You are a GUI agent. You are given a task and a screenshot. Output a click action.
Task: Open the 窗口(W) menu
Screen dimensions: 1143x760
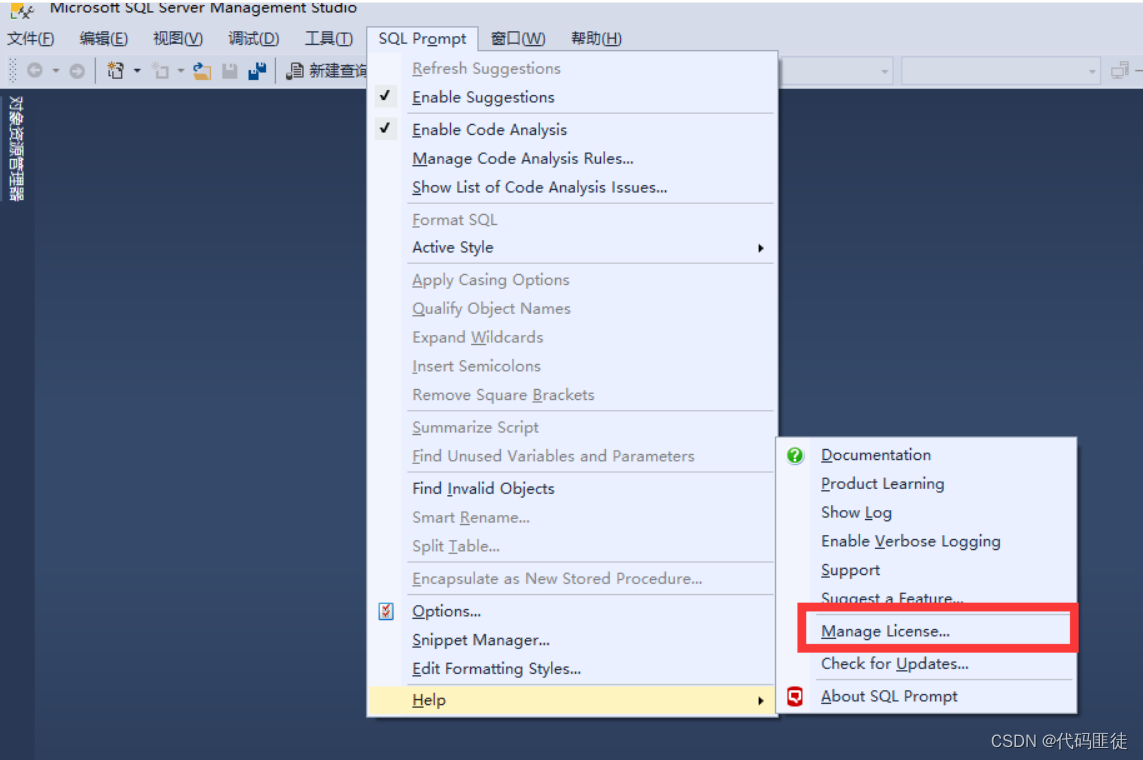click(518, 39)
